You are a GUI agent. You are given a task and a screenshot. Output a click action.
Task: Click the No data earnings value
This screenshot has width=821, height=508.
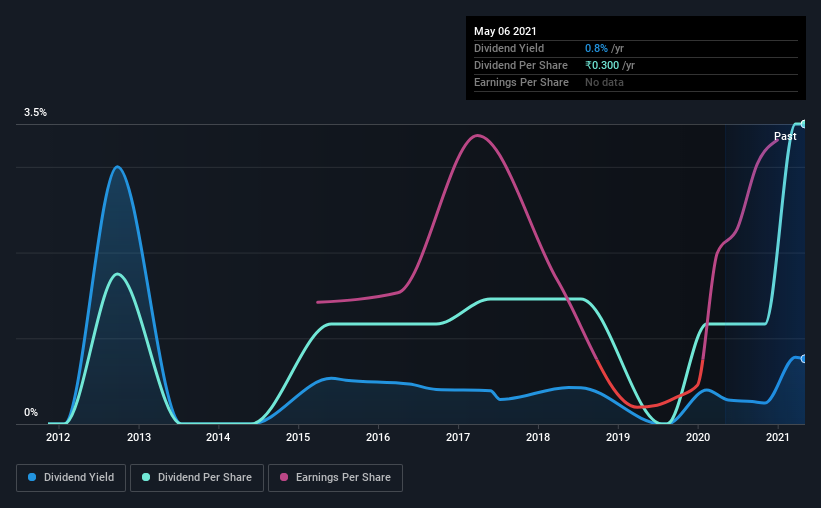[604, 82]
